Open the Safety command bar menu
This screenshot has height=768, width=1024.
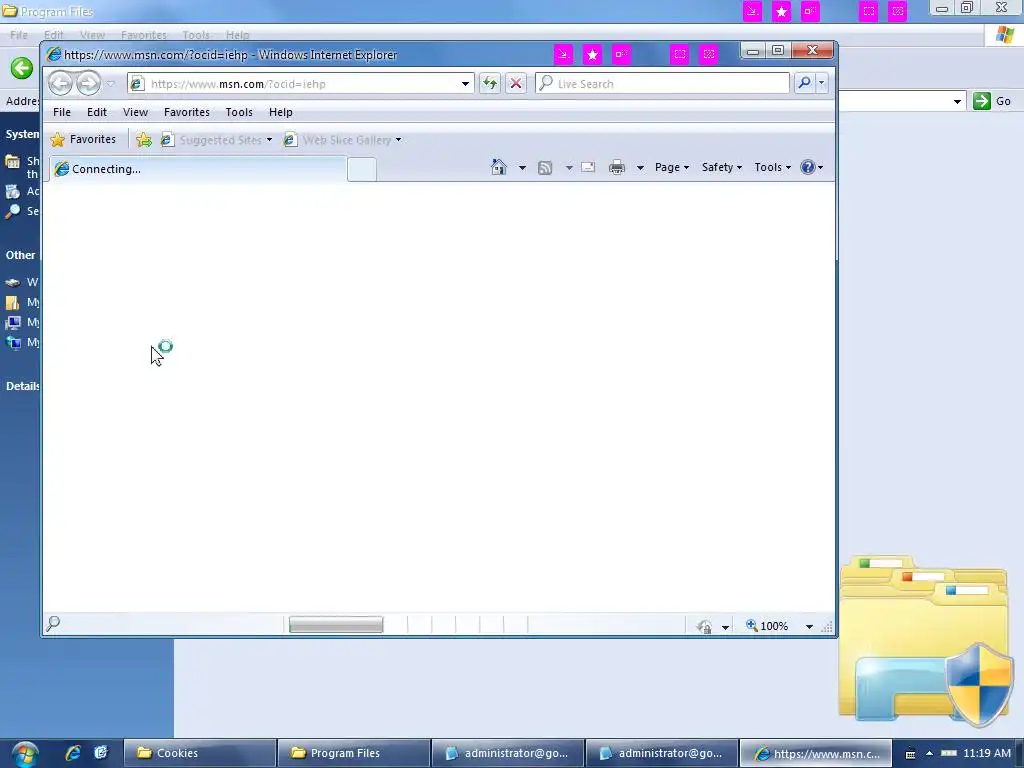(x=722, y=167)
